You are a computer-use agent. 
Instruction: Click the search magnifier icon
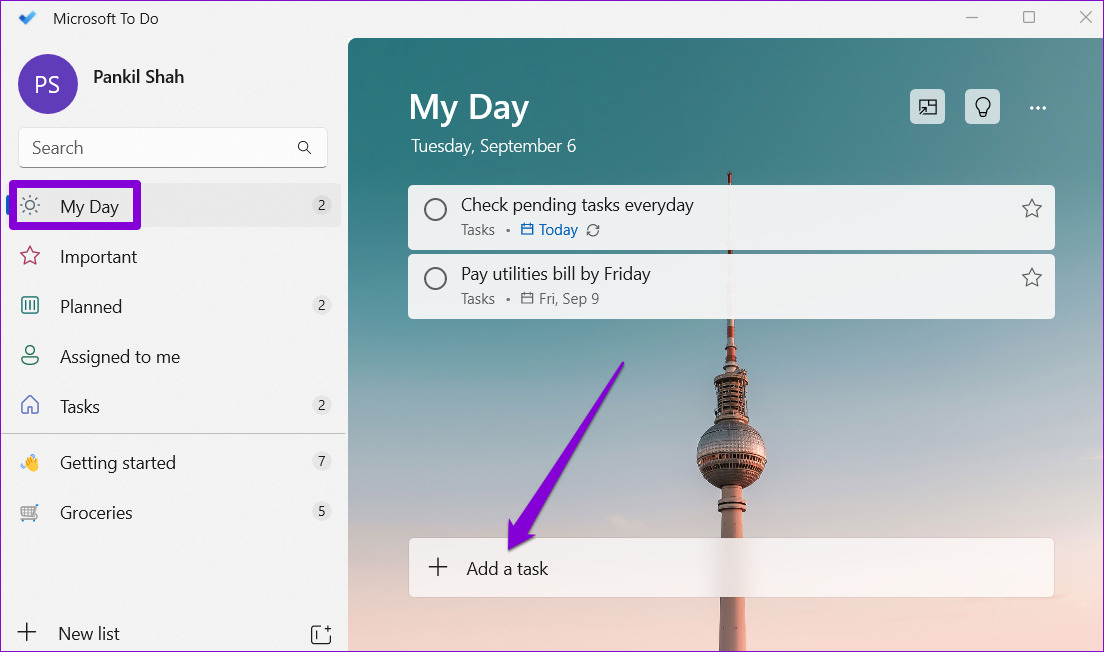[304, 147]
